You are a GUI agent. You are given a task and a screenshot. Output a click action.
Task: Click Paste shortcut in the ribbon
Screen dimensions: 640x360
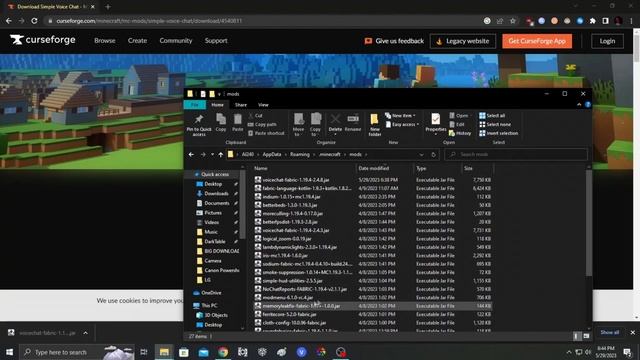coord(266,133)
